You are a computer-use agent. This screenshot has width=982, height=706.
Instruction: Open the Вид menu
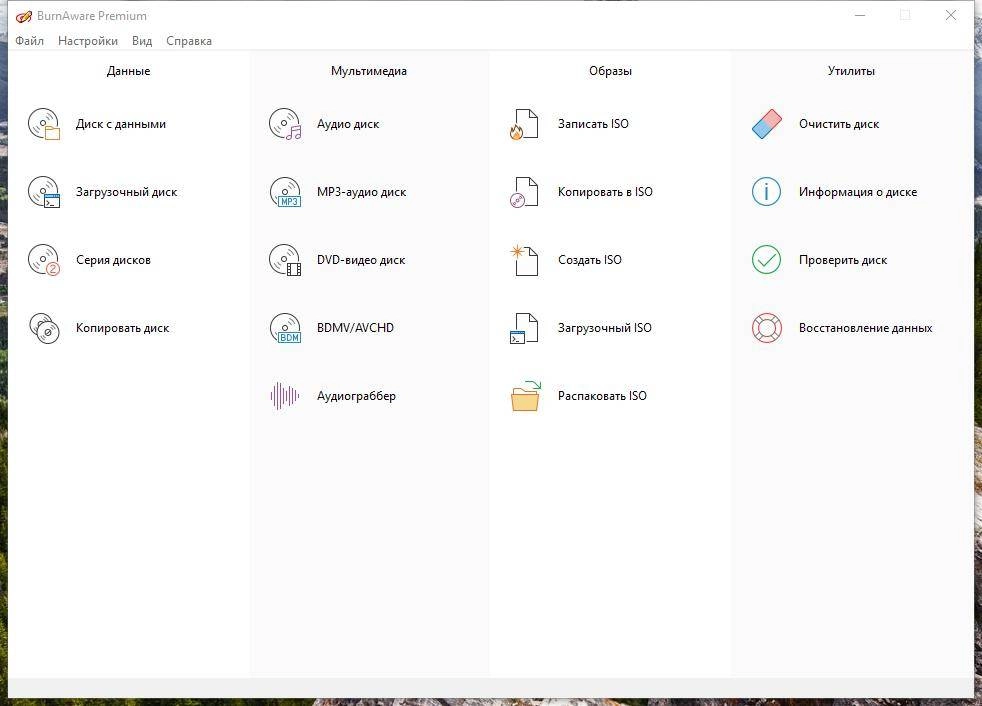142,41
